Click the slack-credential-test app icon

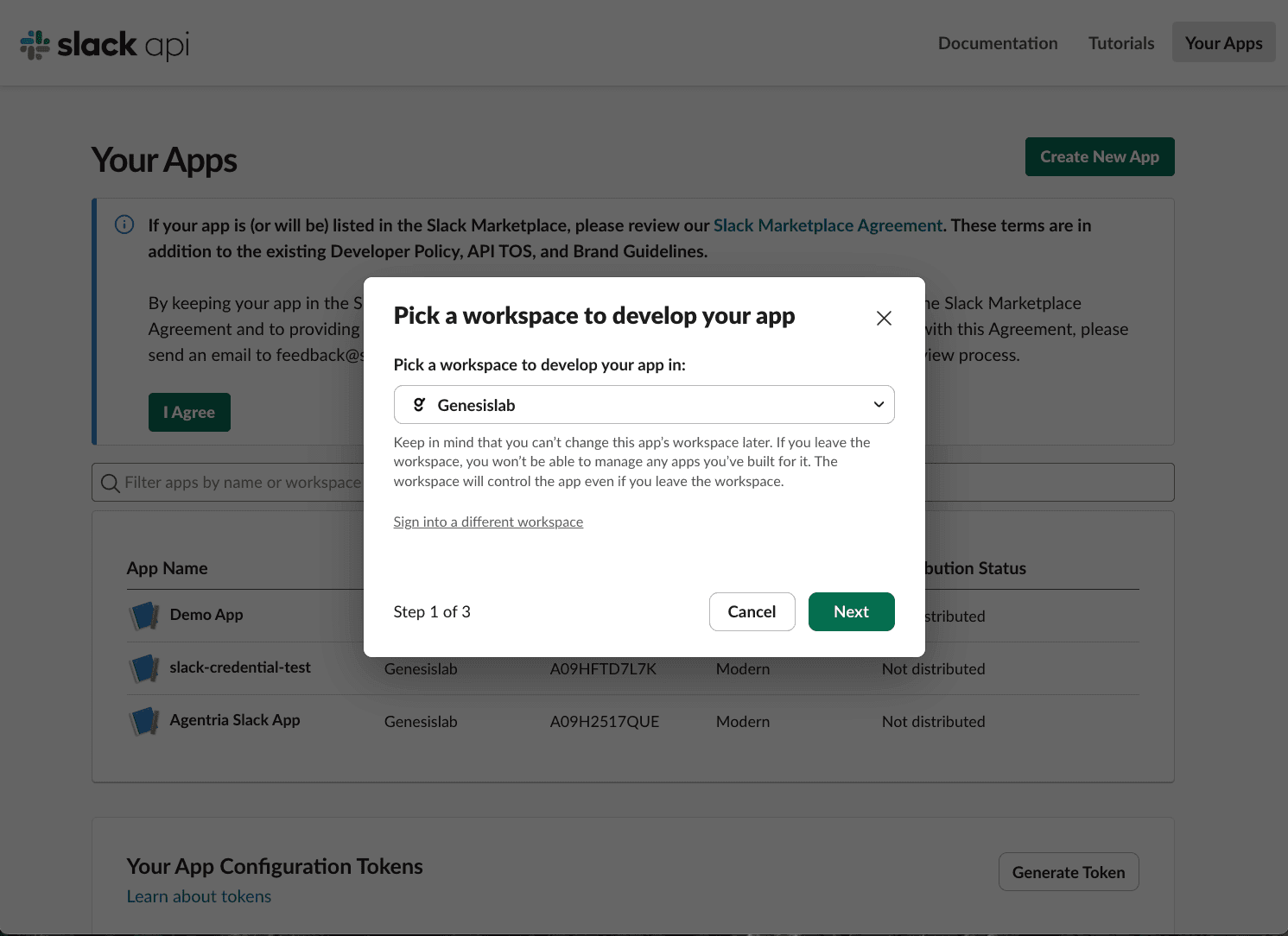(143, 668)
